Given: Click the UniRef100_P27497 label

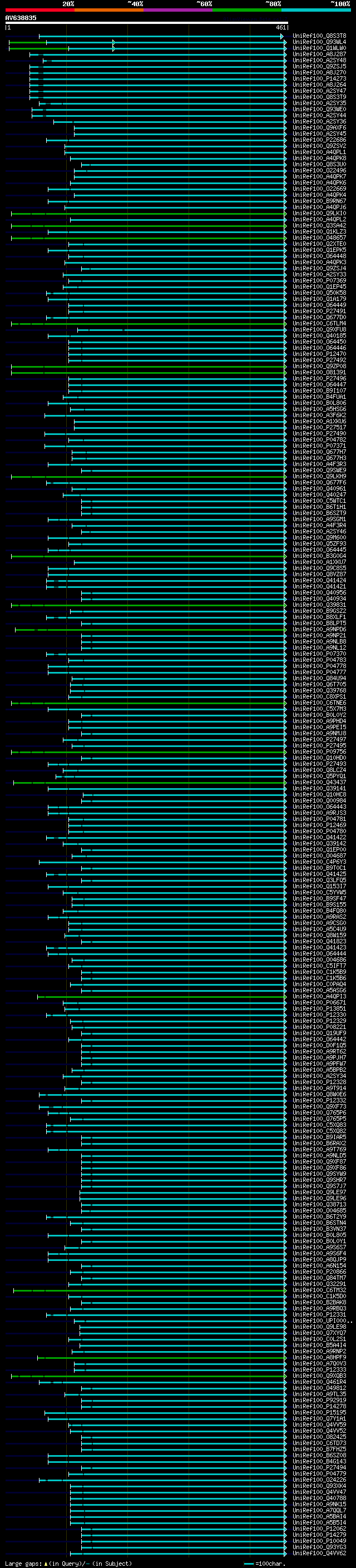Looking at the screenshot, I should [319, 739].
